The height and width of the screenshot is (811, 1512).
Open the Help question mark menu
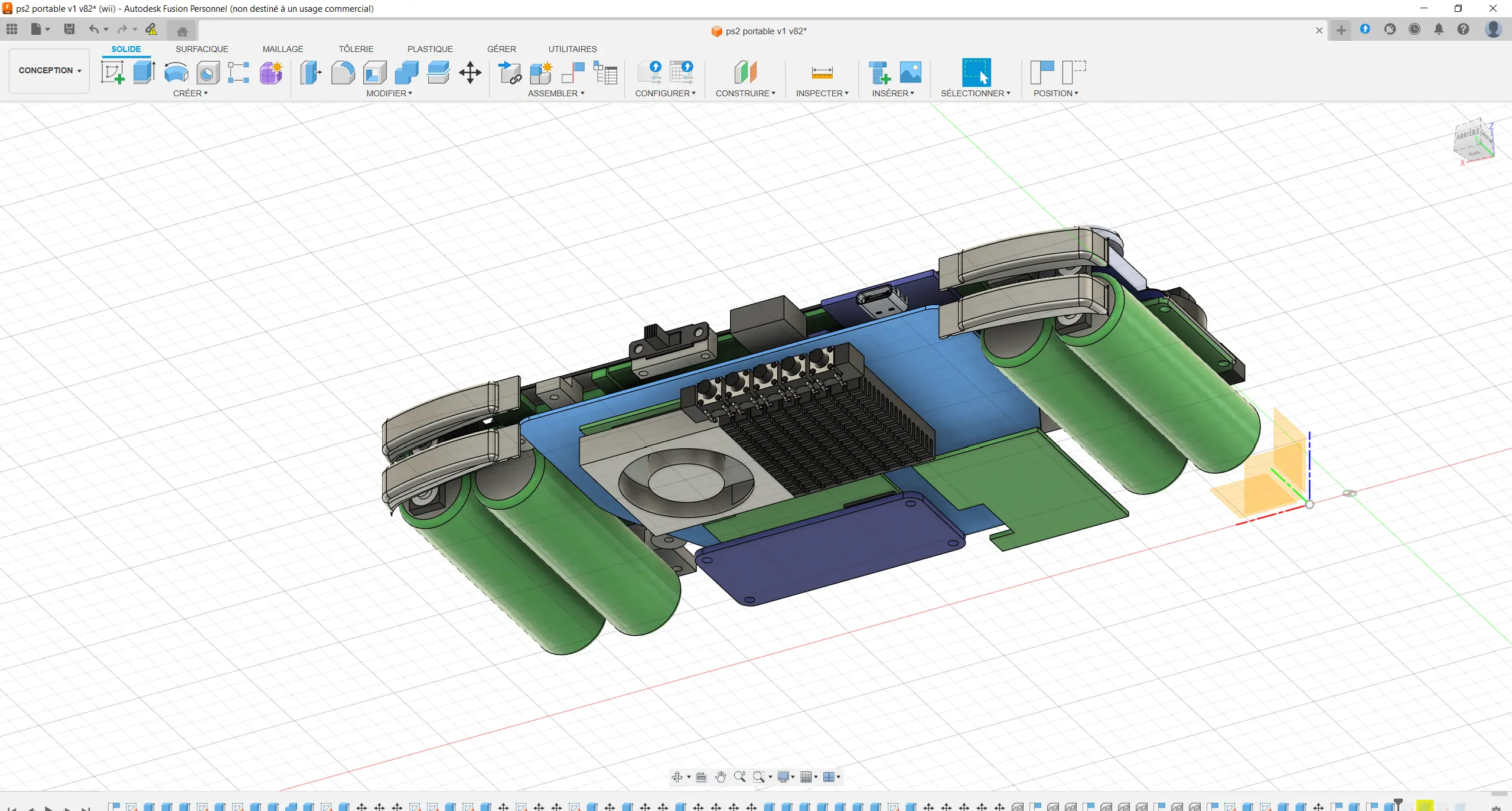[1463, 29]
